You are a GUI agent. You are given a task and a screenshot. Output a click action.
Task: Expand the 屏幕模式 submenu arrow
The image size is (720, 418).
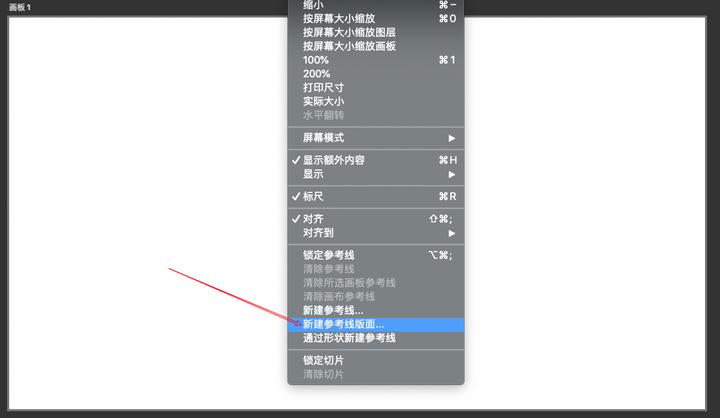[452, 138]
